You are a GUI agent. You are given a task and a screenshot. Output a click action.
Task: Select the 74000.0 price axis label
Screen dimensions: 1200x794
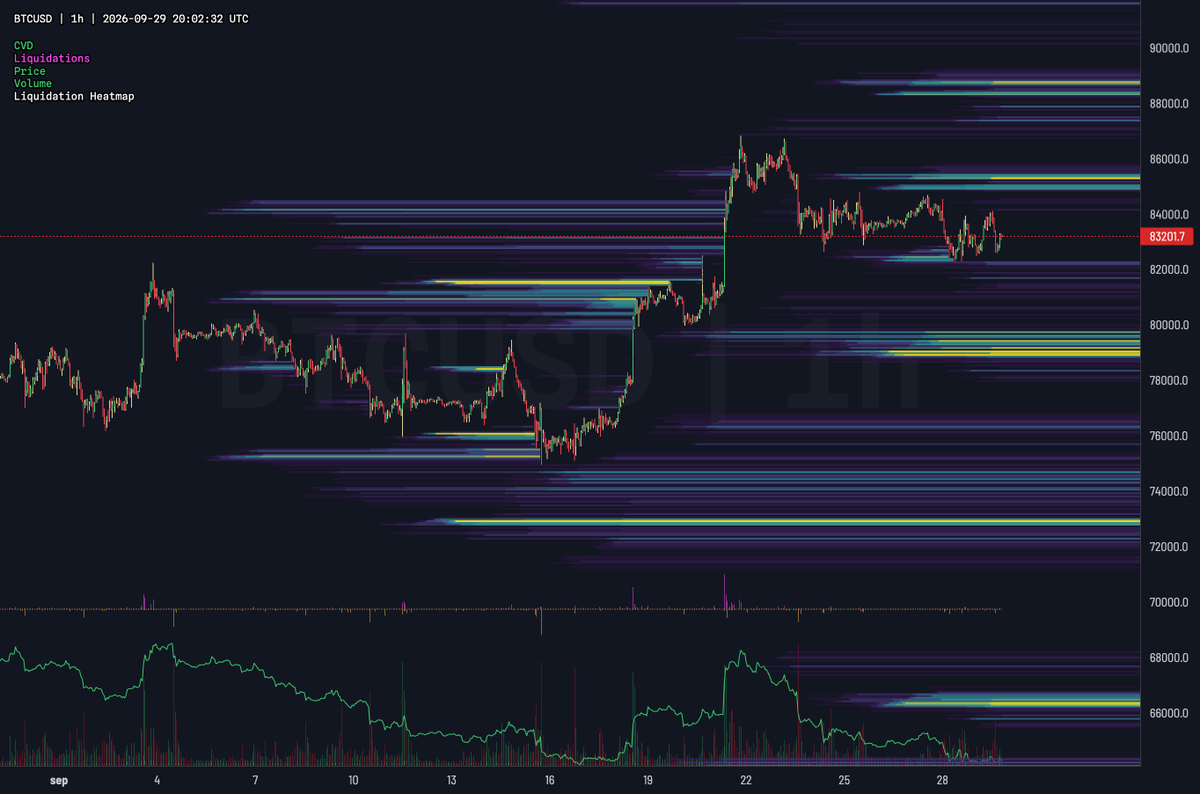(x=1169, y=492)
